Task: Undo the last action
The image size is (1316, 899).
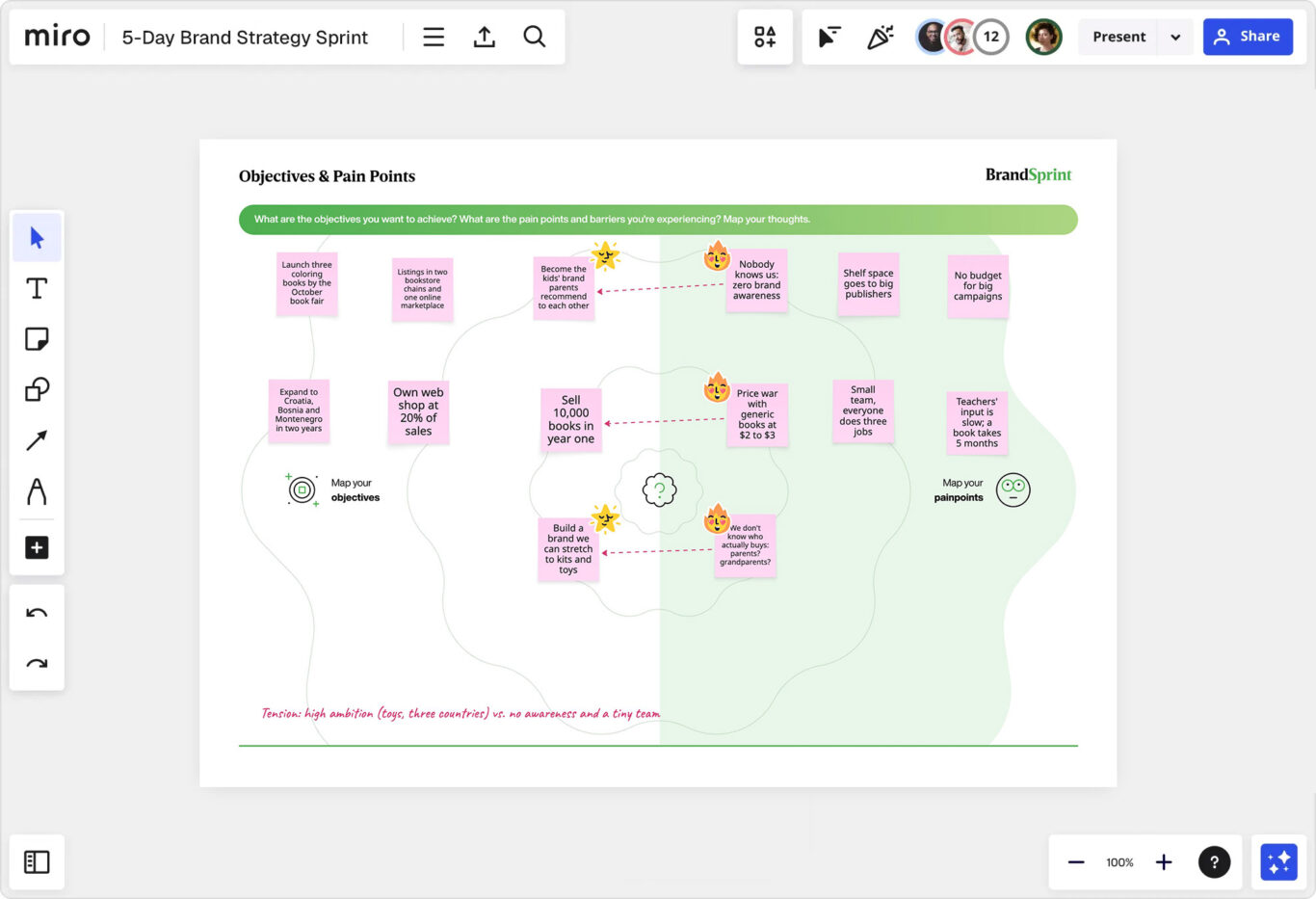Action: click(37, 613)
